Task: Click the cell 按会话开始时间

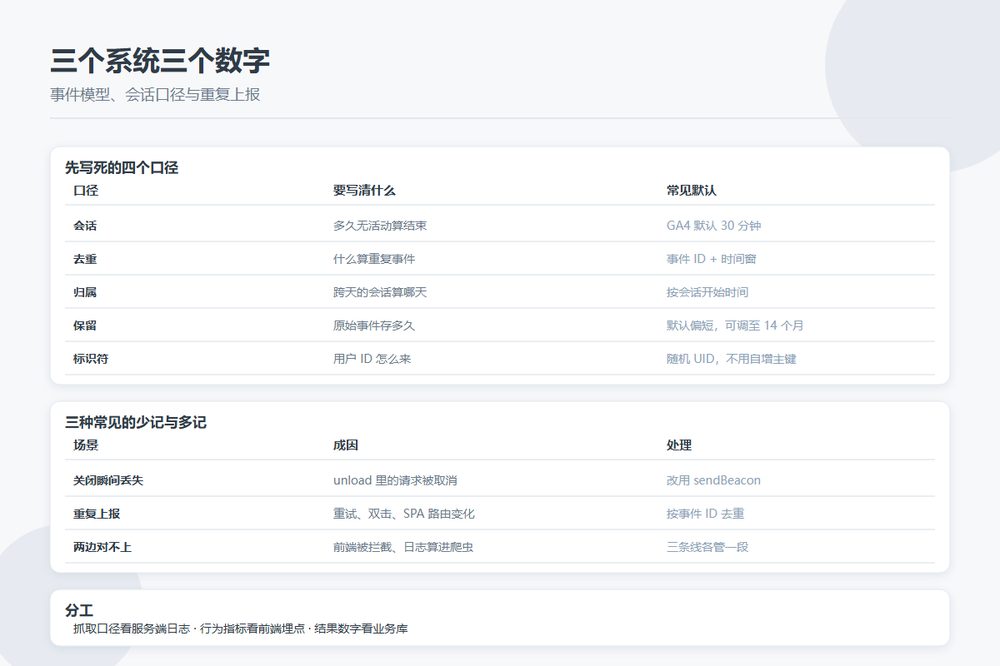Action: [707, 292]
